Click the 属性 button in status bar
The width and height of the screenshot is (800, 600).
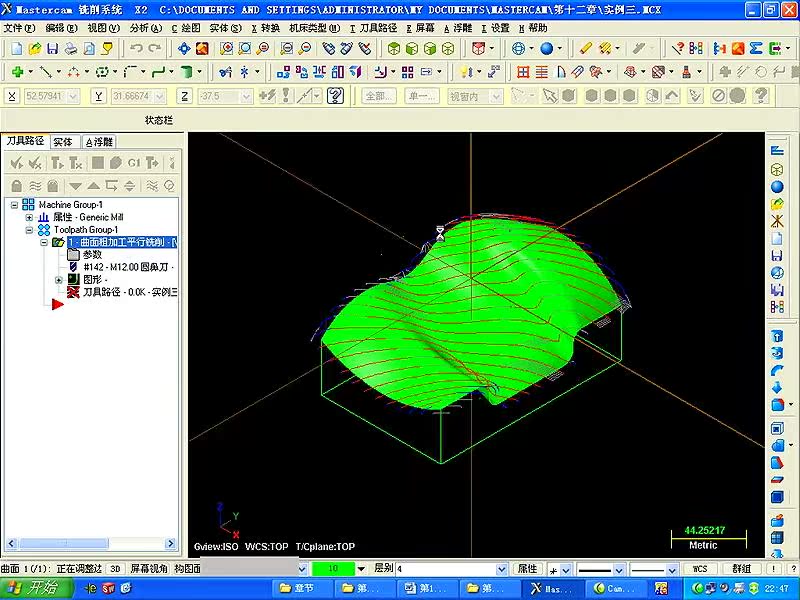(x=528, y=569)
